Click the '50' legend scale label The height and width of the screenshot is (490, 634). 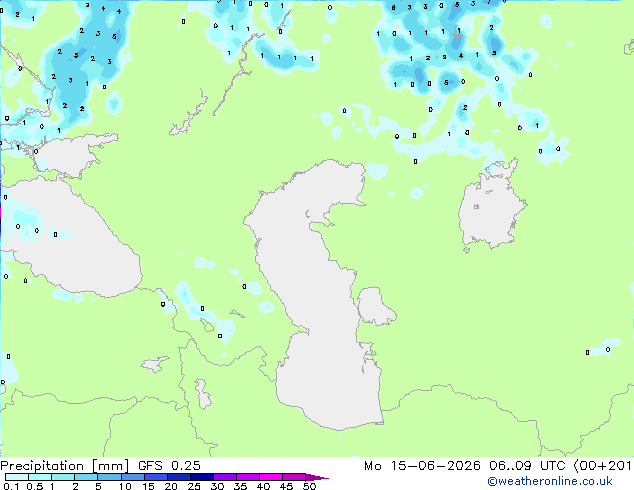(x=310, y=486)
